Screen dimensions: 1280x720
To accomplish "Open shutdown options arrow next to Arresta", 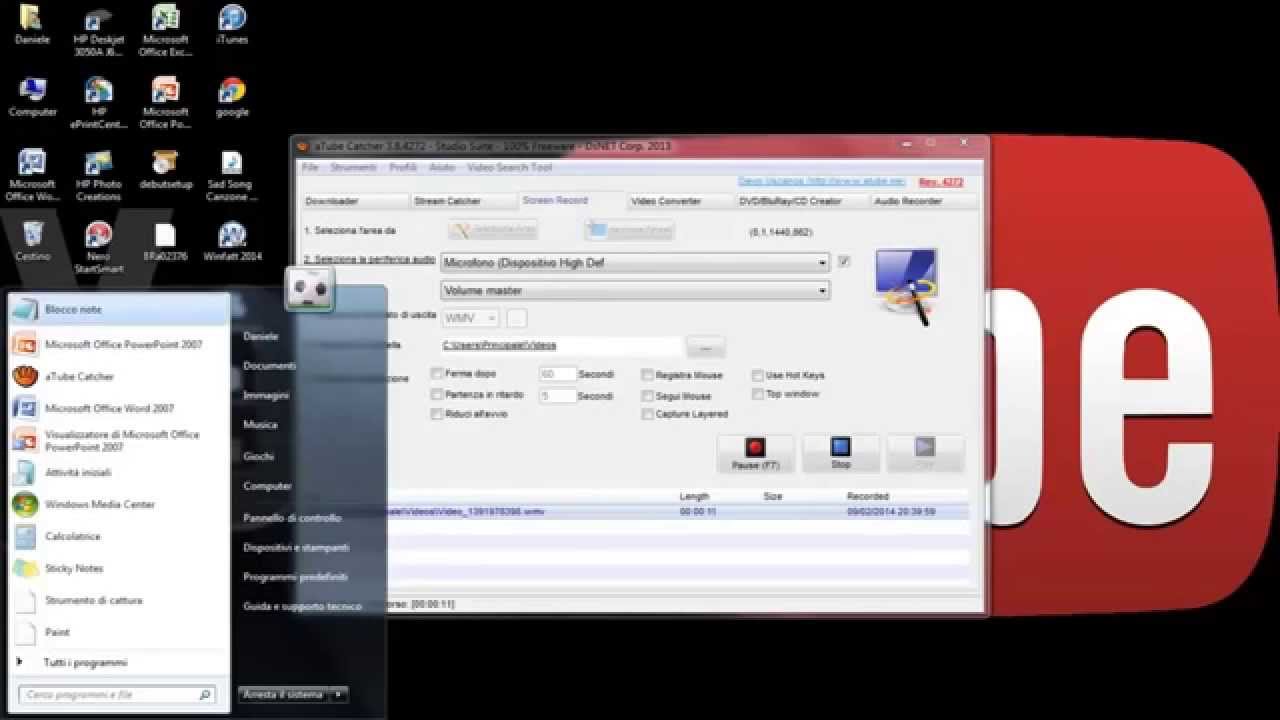I will coord(339,694).
